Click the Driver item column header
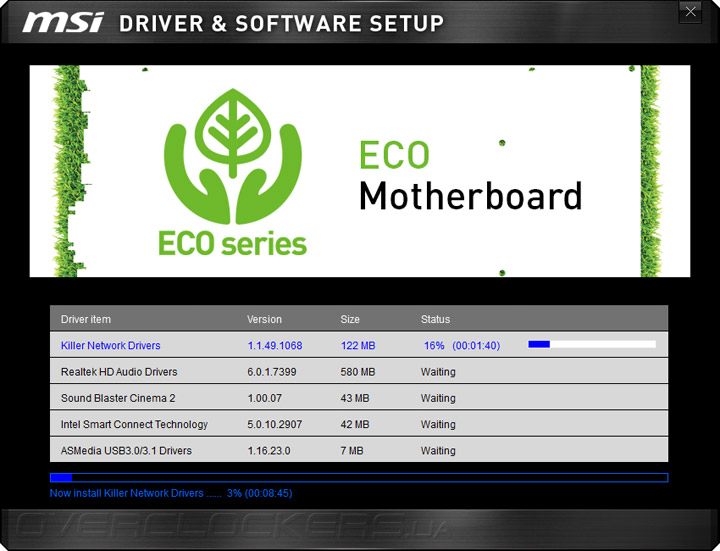720x551 pixels. [86, 319]
